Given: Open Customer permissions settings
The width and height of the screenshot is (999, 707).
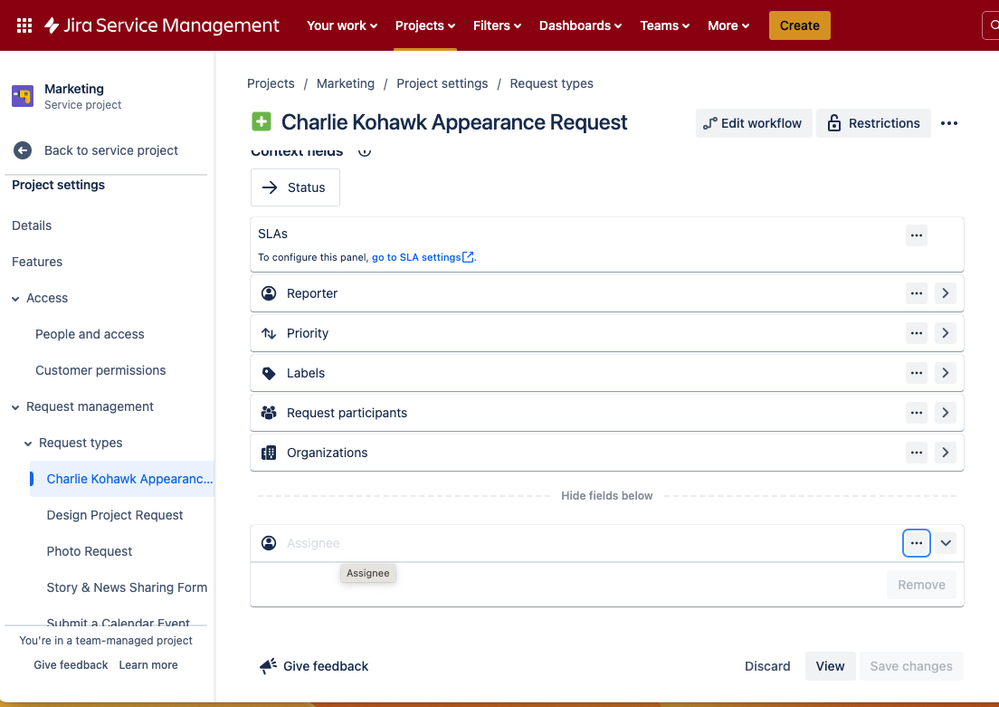Looking at the screenshot, I should [x=101, y=371].
